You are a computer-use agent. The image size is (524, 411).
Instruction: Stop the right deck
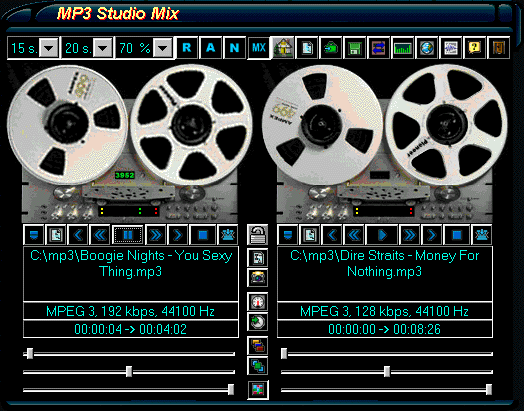tap(457, 235)
